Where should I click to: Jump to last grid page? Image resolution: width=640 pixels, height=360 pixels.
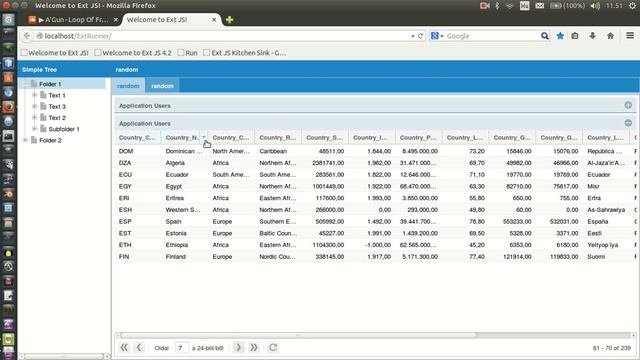[x=253, y=347]
